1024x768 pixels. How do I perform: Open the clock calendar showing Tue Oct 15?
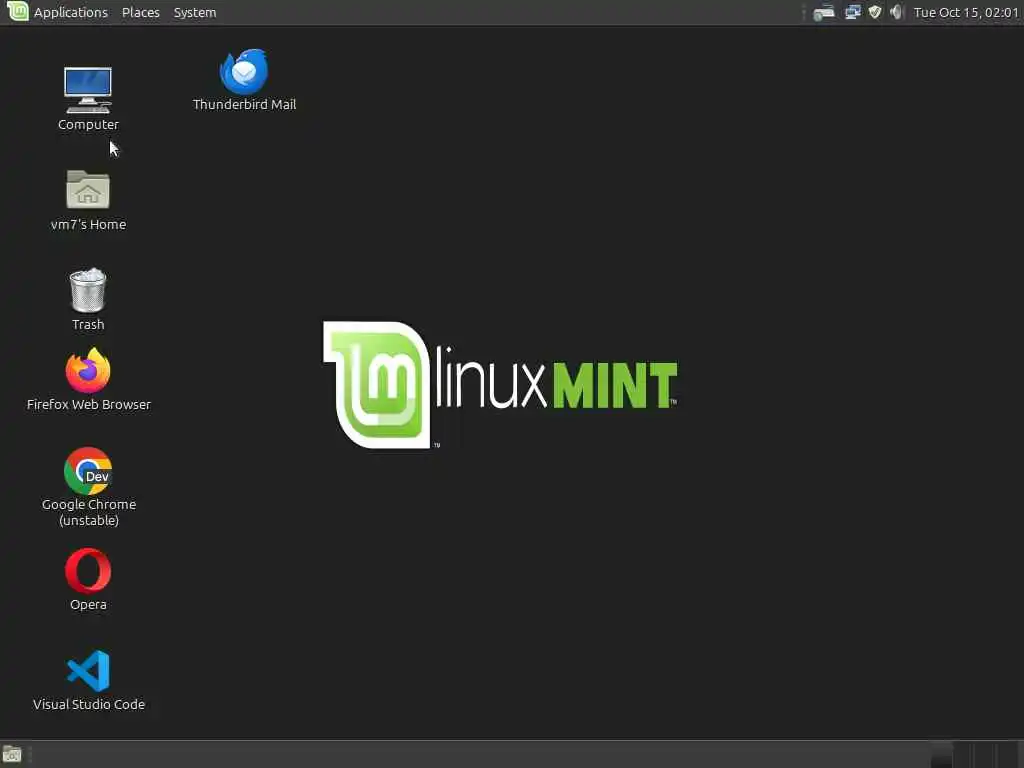(x=966, y=12)
